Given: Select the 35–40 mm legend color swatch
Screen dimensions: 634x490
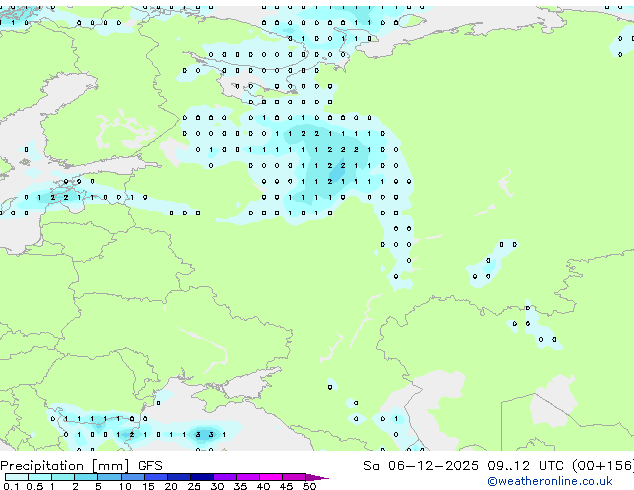Looking at the screenshot, I should (248, 477).
